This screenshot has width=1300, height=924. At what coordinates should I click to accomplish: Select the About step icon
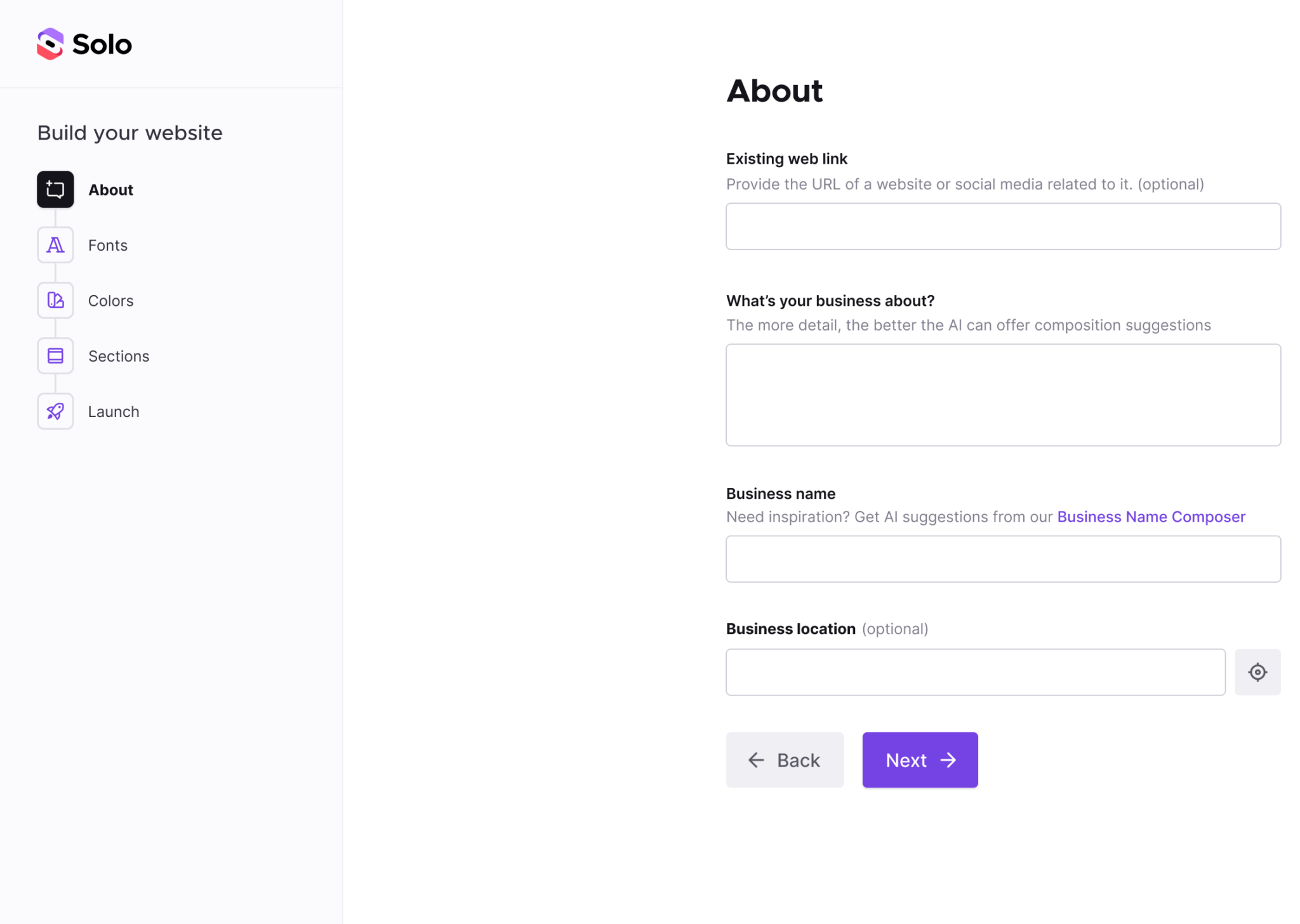pyautogui.click(x=55, y=190)
